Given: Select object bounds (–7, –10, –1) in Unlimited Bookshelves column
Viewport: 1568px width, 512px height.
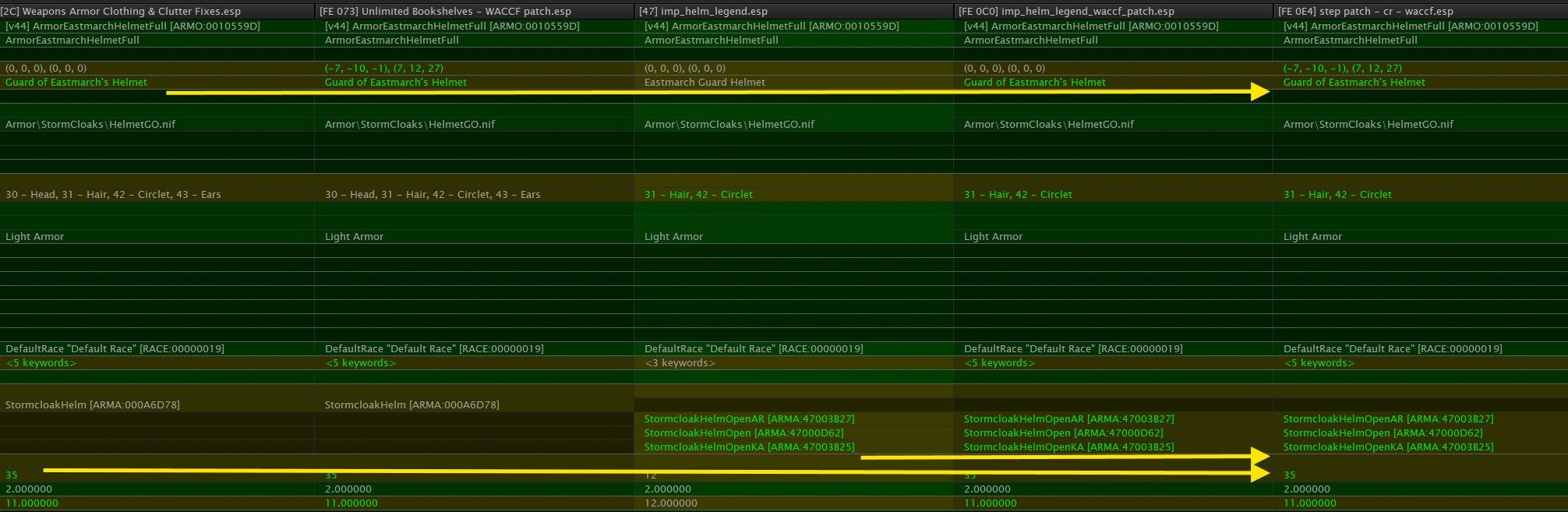Looking at the screenshot, I should click(383, 69).
